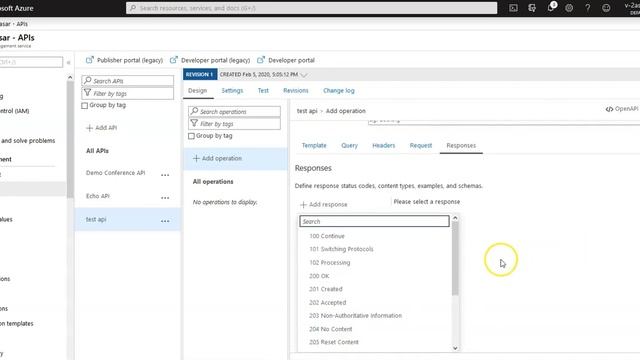Click test api breadcrumb
The width and height of the screenshot is (640, 360).
(x=307, y=111)
